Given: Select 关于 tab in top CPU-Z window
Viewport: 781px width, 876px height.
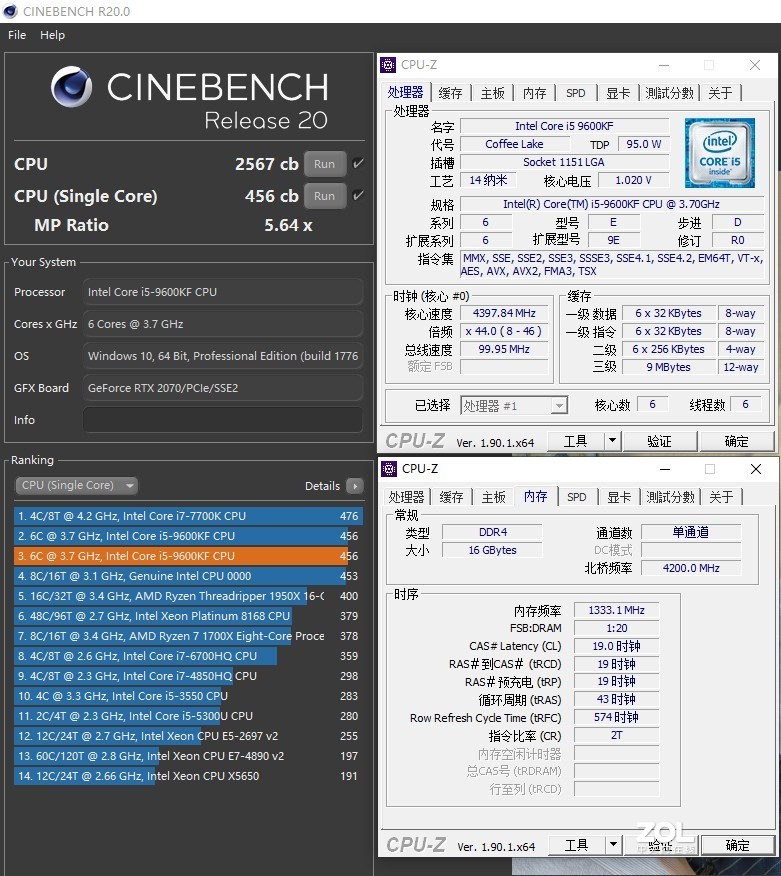Looking at the screenshot, I should coord(720,93).
